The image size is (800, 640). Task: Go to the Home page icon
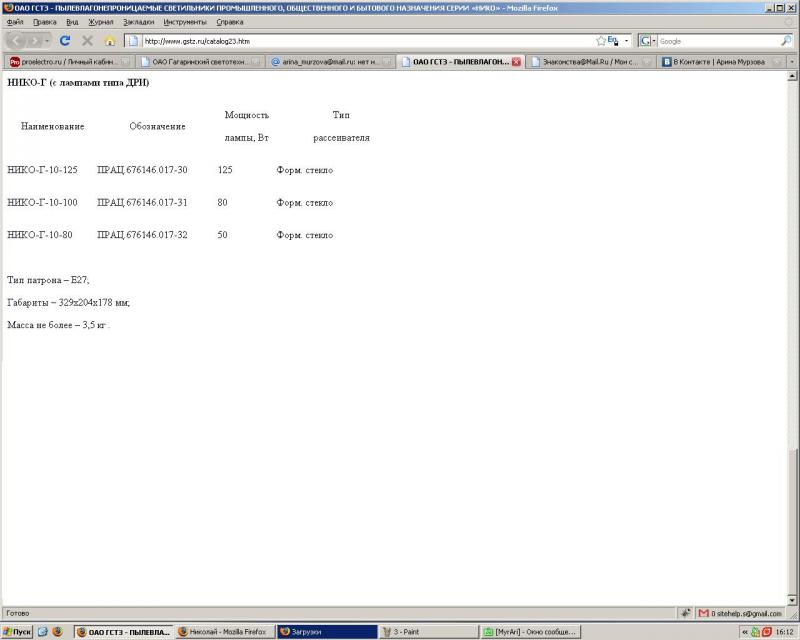(110, 41)
